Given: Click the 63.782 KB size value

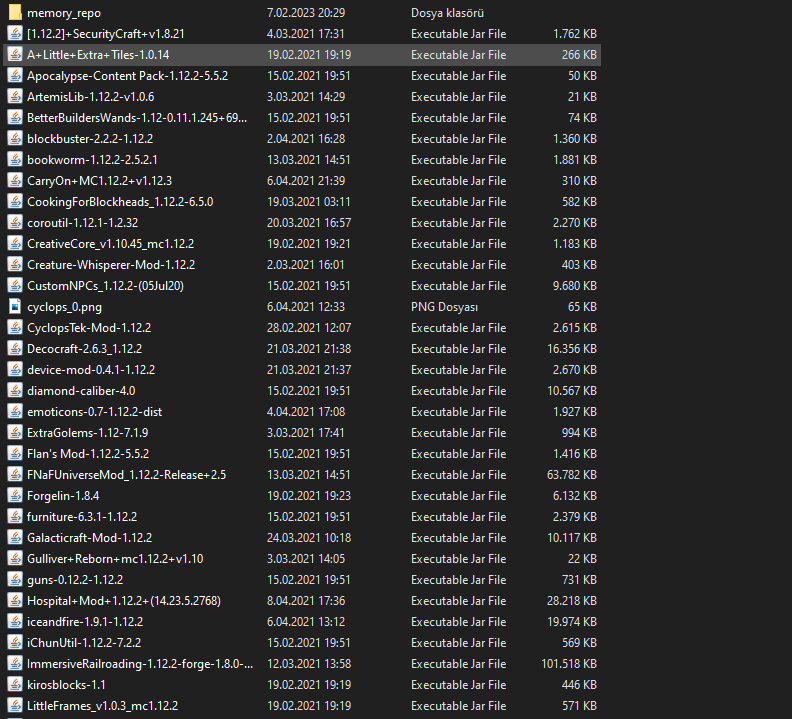Looking at the screenshot, I should click(572, 475).
